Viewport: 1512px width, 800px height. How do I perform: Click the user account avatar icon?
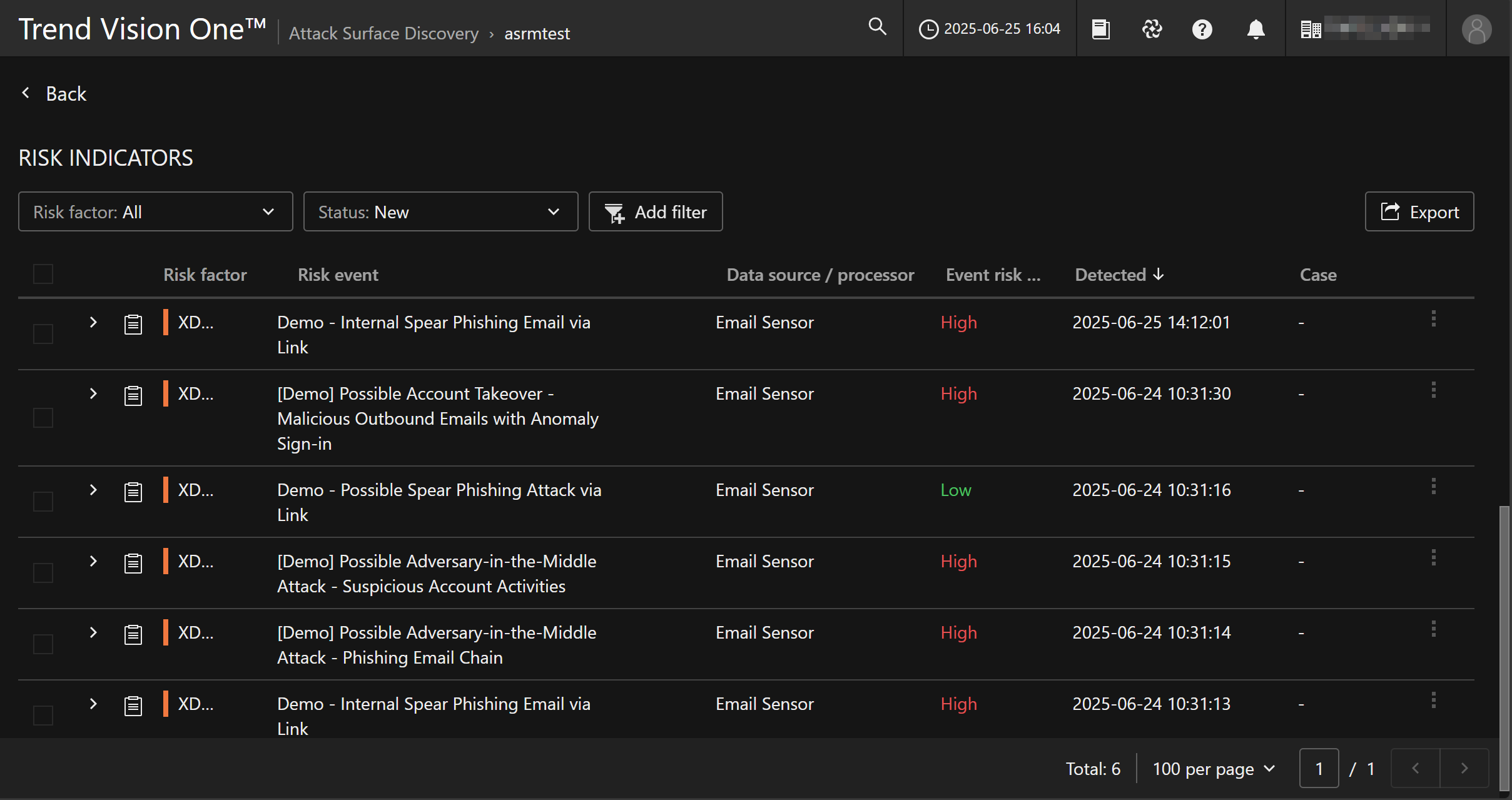[x=1476, y=29]
